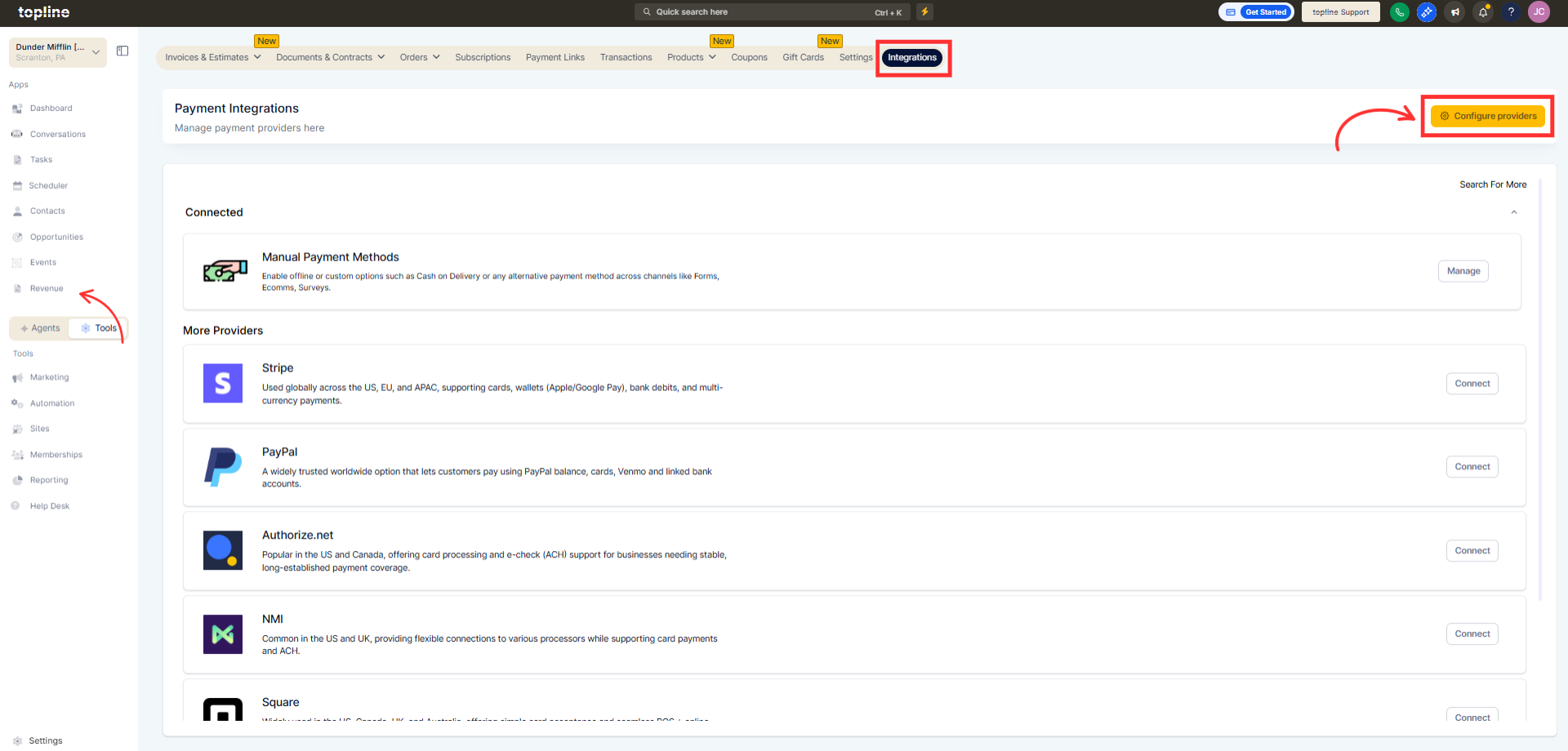
Task: Switch to the payments Settings tab
Action: [856, 57]
